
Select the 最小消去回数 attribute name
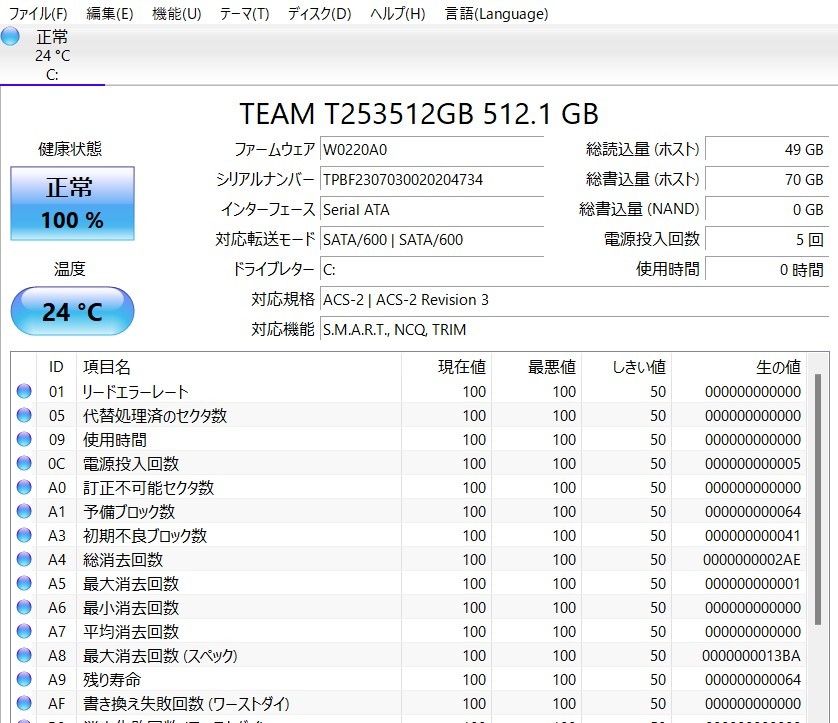click(131, 608)
